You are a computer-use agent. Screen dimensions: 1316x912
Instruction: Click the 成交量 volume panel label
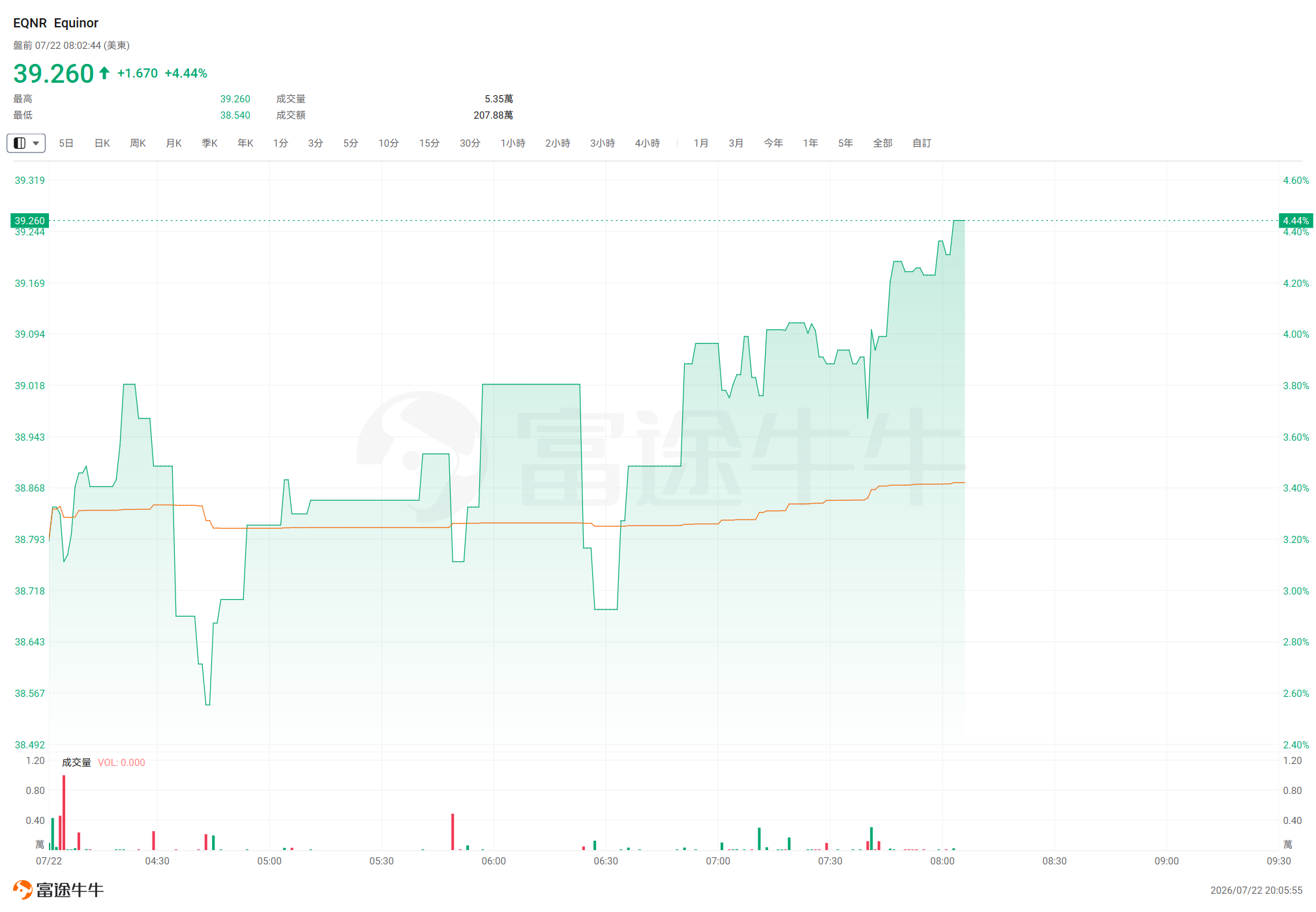[76, 763]
